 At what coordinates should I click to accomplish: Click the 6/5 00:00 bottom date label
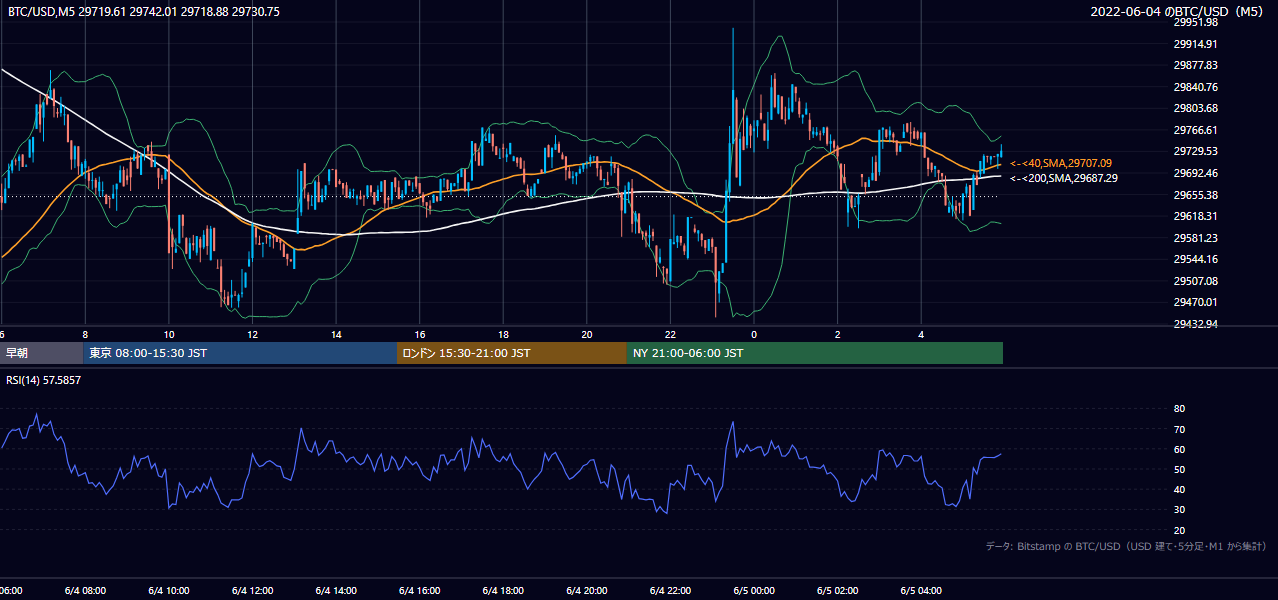click(x=754, y=591)
